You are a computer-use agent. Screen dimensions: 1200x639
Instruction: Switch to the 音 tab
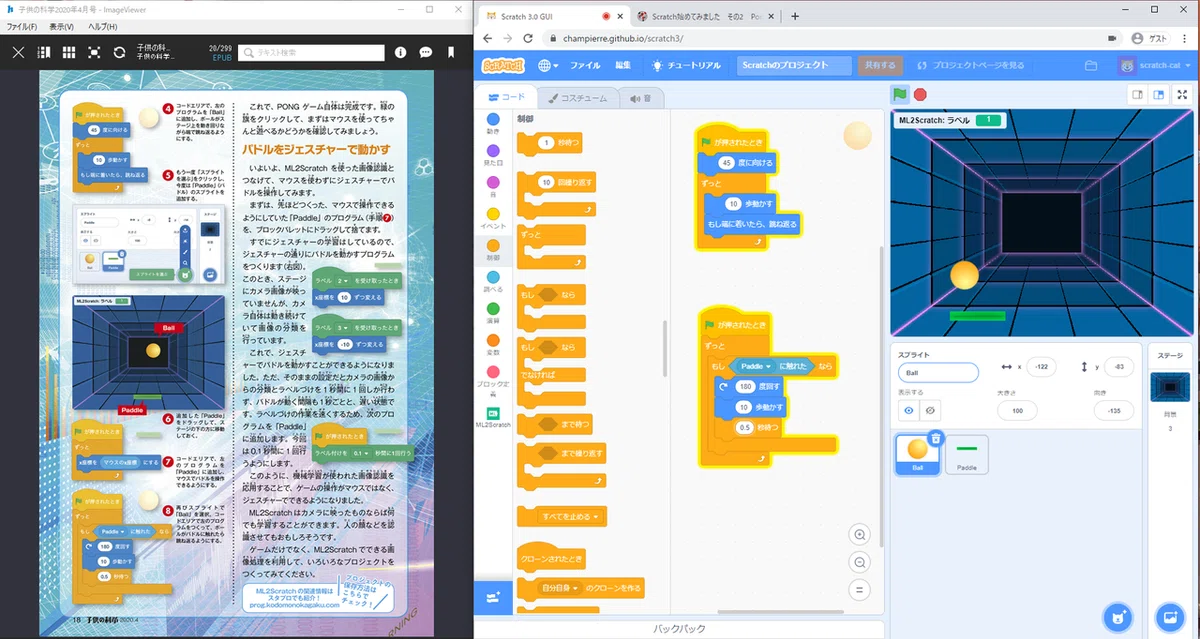641,98
